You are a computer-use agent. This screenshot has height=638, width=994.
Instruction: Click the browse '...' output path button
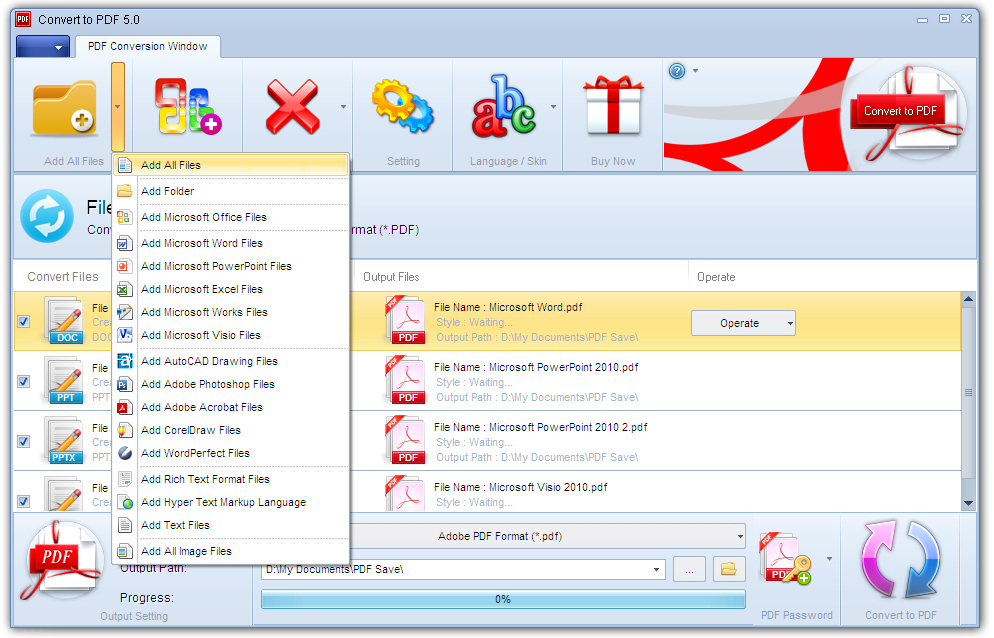pyautogui.click(x=689, y=569)
